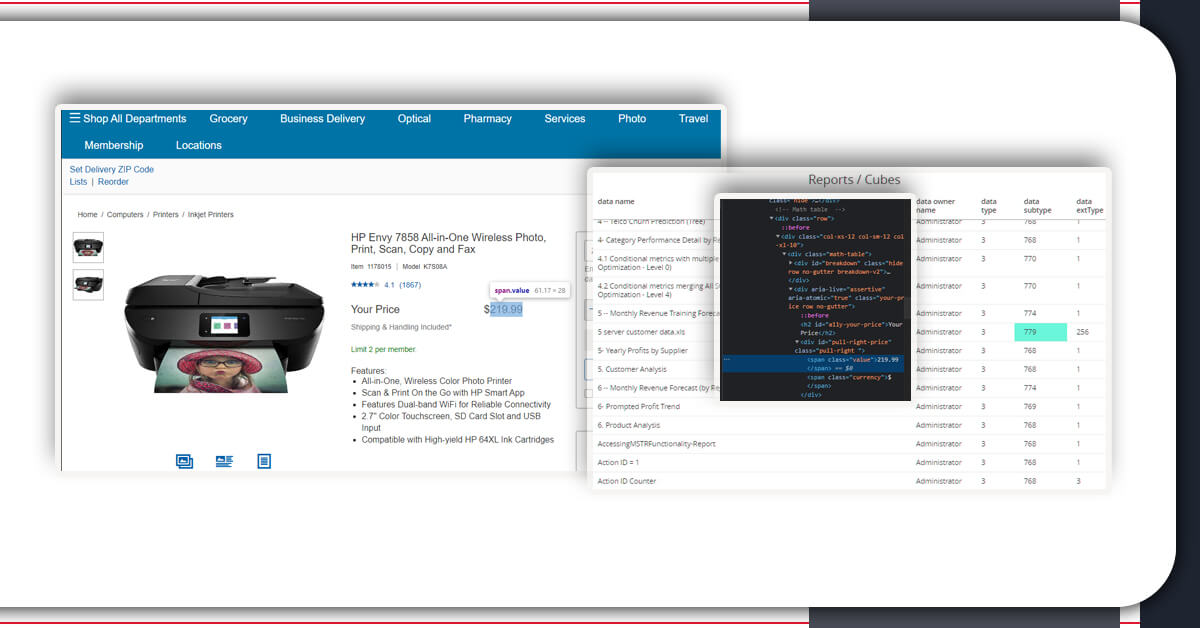Go to Inkjet Printers breadcrumb
This screenshot has height=628, width=1200.
[210, 215]
